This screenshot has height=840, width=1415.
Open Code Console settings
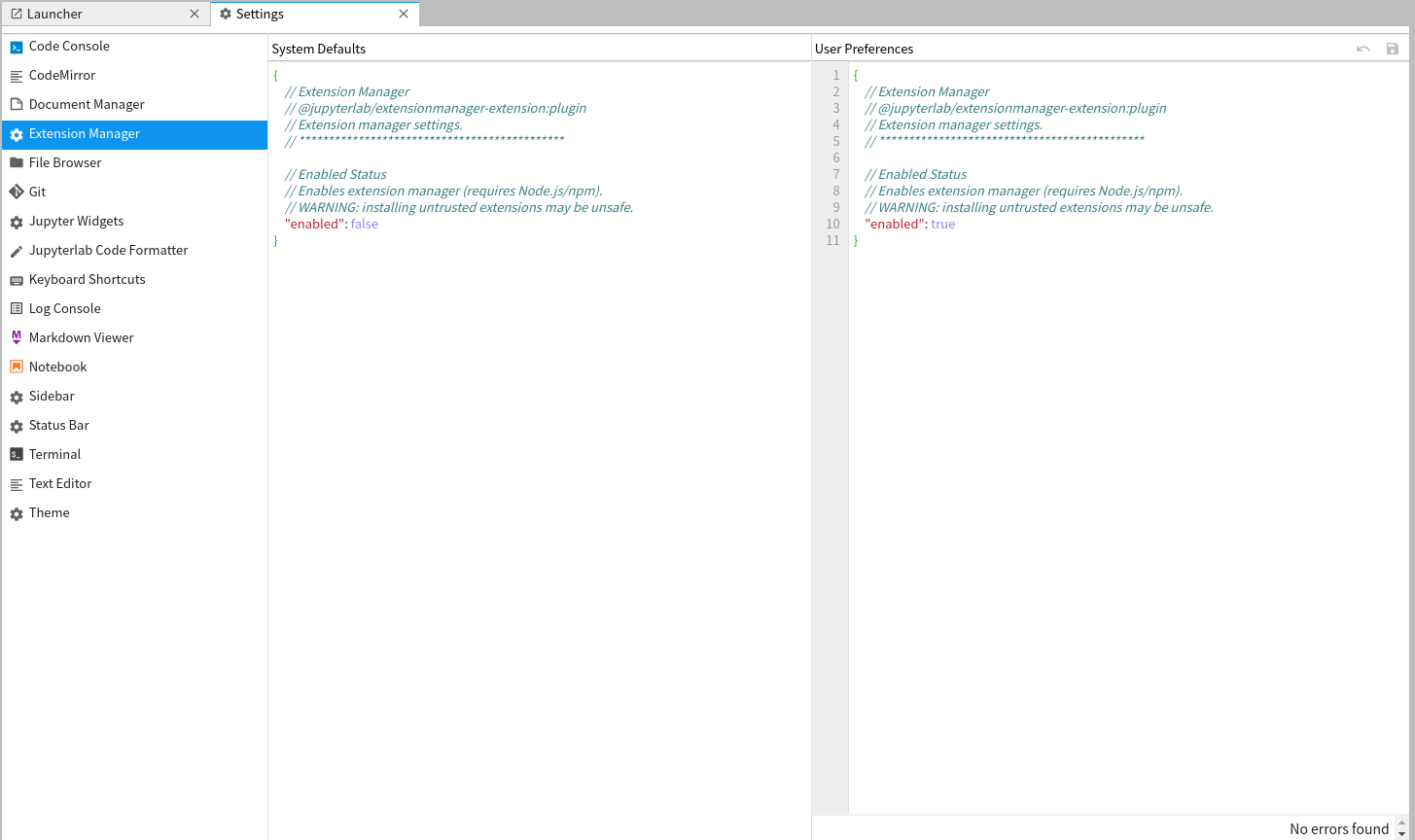pyautogui.click(x=134, y=47)
